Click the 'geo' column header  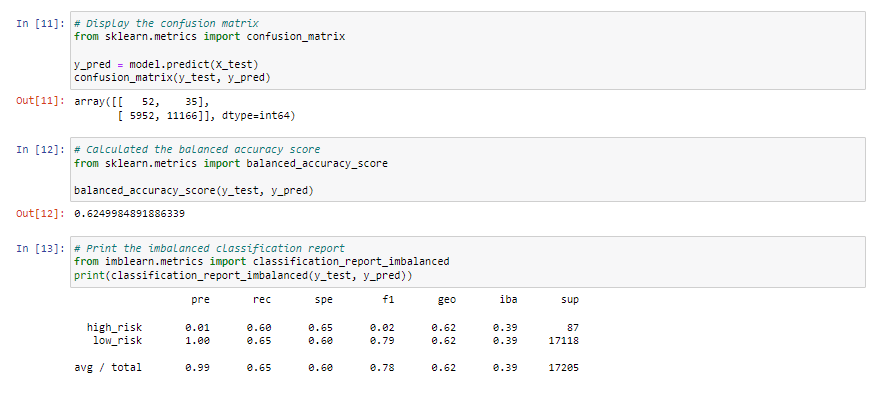coord(447,300)
